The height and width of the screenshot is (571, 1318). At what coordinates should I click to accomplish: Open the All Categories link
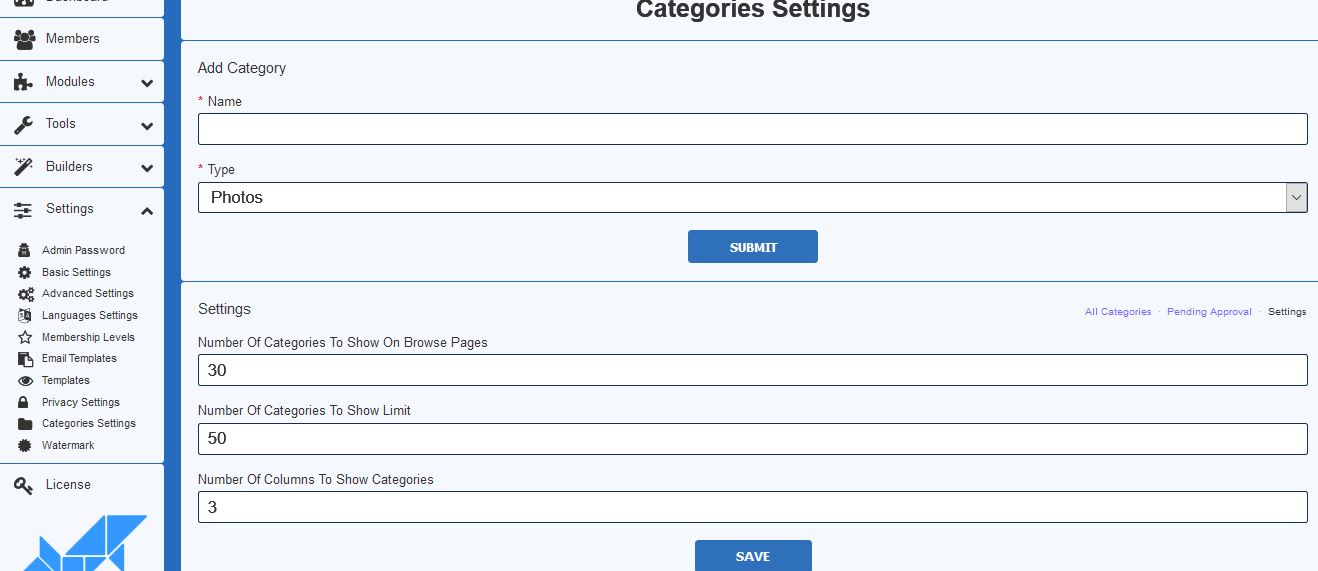pyautogui.click(x=1118, y=312)
